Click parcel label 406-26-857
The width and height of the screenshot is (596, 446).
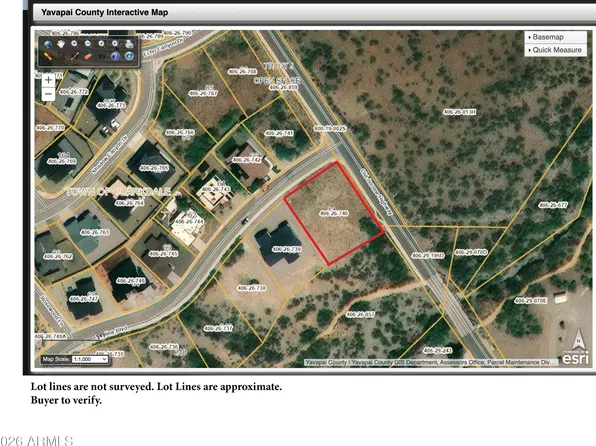(x=360, y=315)
